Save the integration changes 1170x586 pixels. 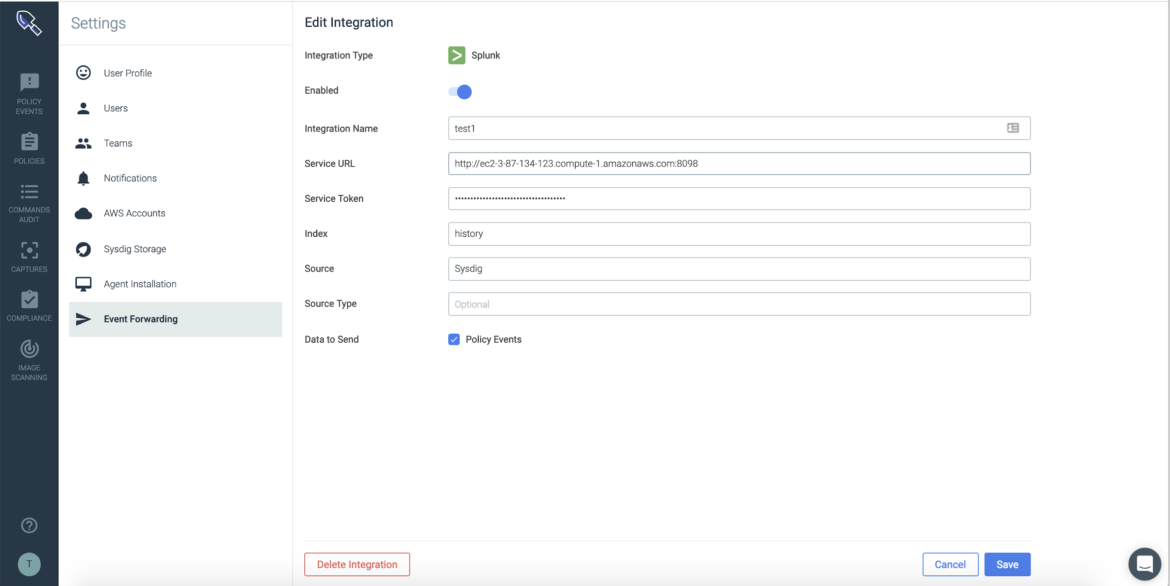click(1007, 564)
